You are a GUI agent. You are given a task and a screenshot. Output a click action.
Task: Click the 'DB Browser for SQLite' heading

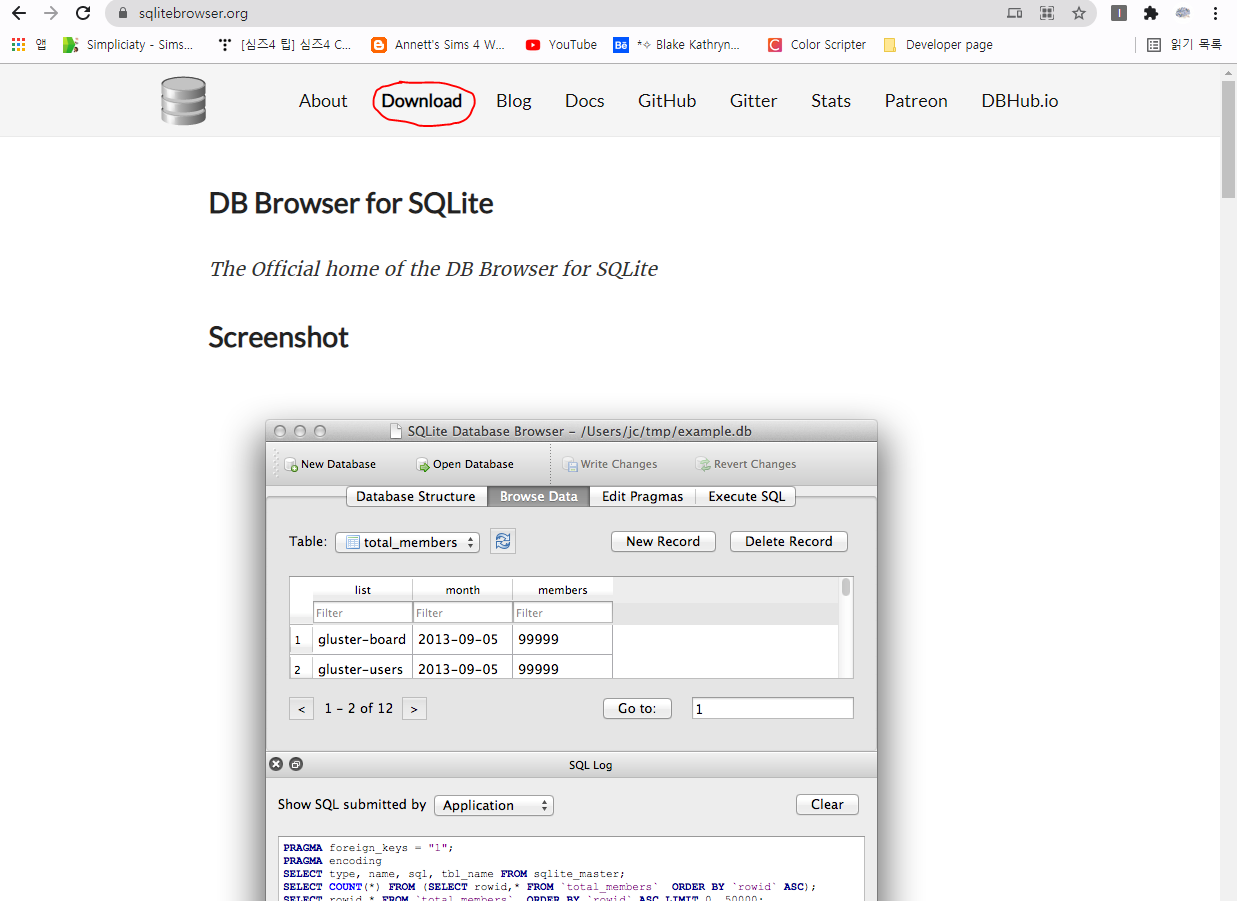[351, 203]
